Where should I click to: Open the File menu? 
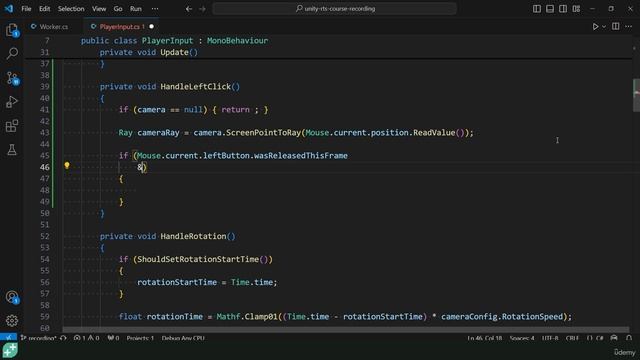click(26, 9)
